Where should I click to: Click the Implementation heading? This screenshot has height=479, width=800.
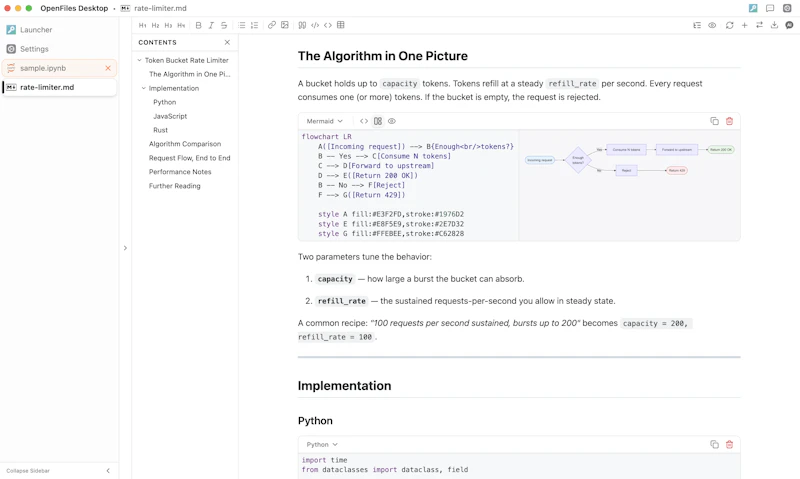[344, 386]
